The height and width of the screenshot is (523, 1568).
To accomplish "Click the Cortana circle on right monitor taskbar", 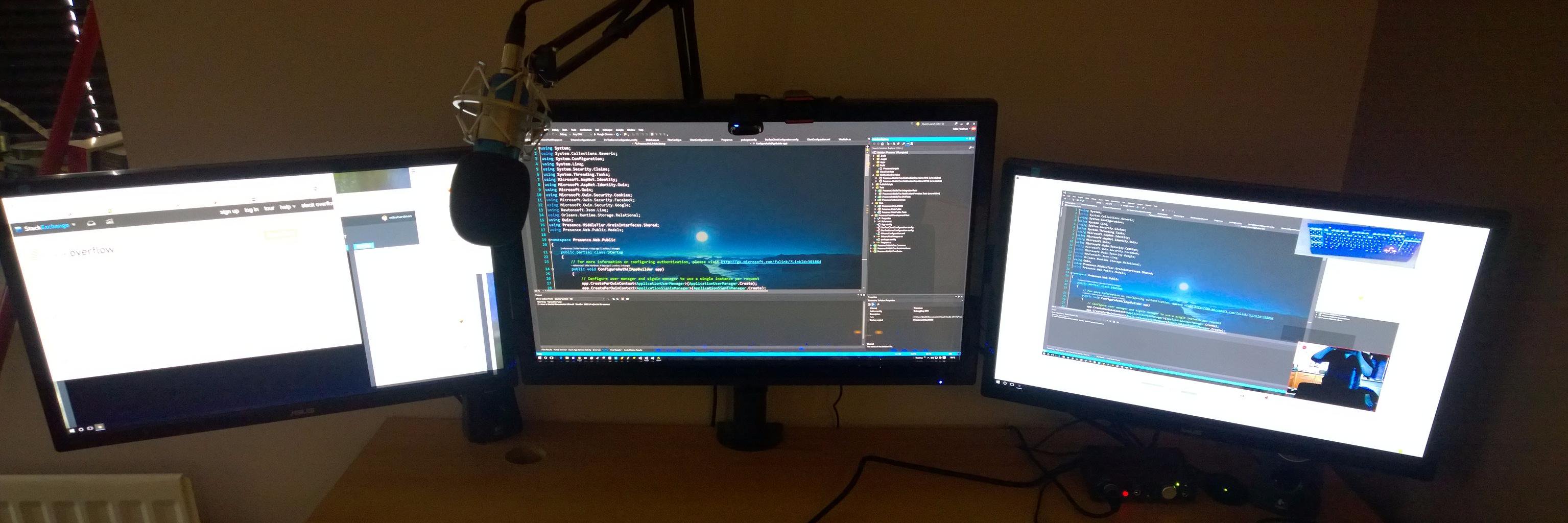I will [x=1005, y=384].
